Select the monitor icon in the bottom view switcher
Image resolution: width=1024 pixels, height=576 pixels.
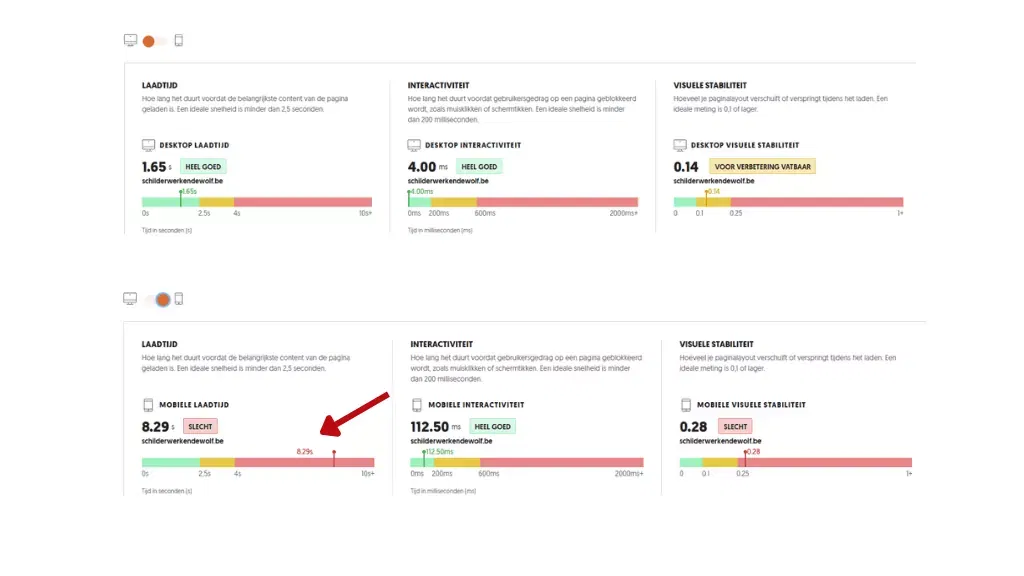pyautogui.click(x=131, y=298)
